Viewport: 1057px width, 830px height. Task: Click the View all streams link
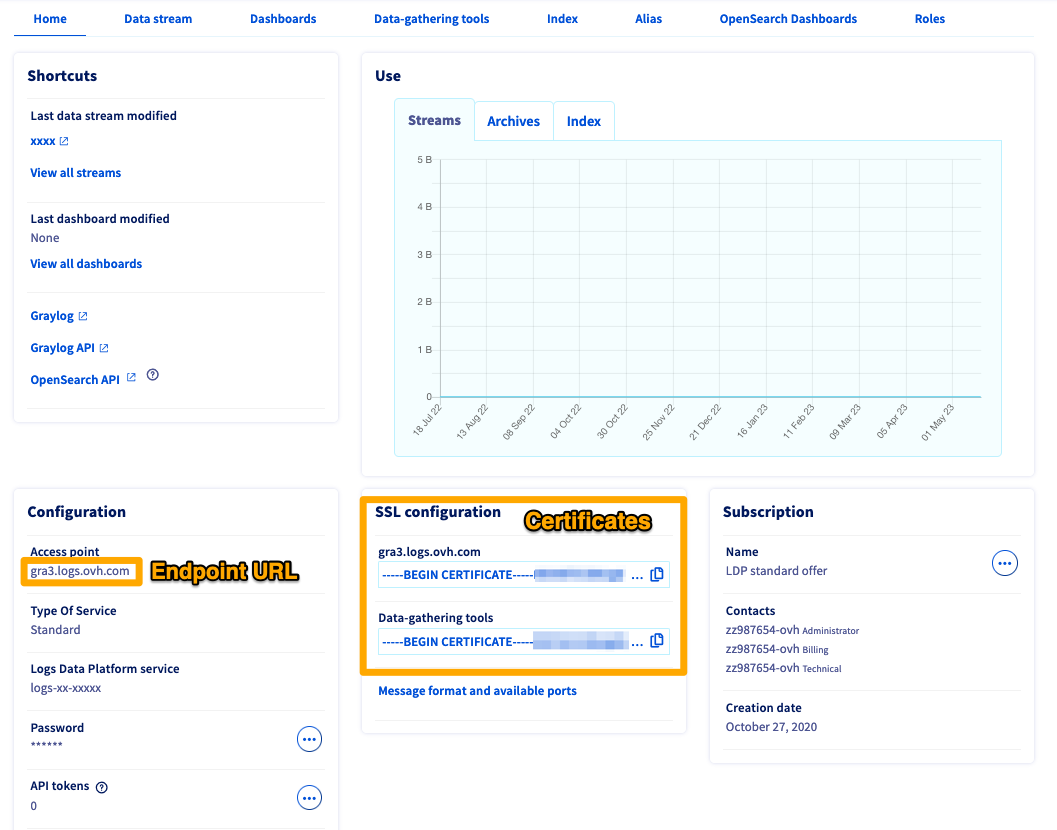coord(75,172)
